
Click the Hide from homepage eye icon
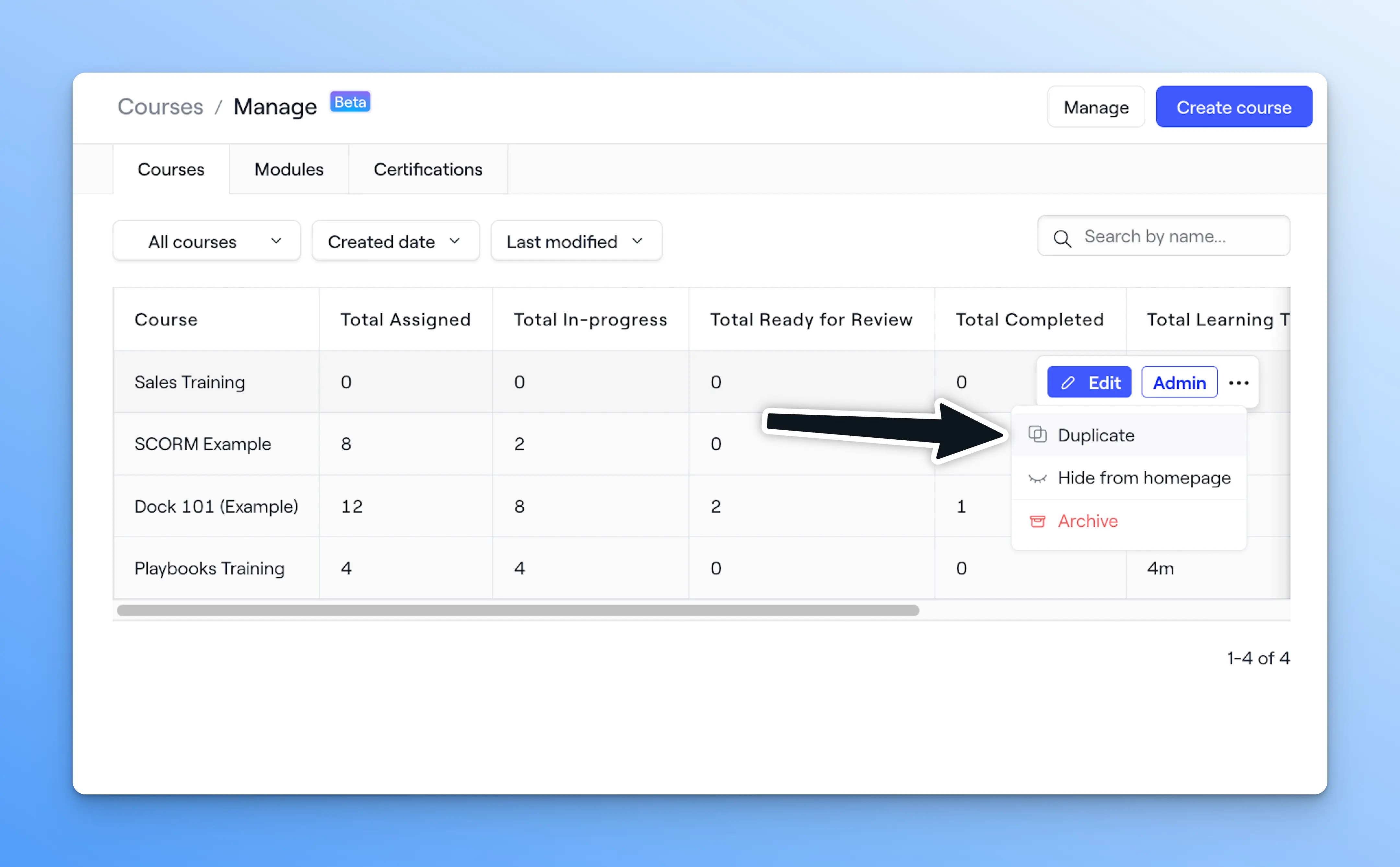pos(1037,478)
